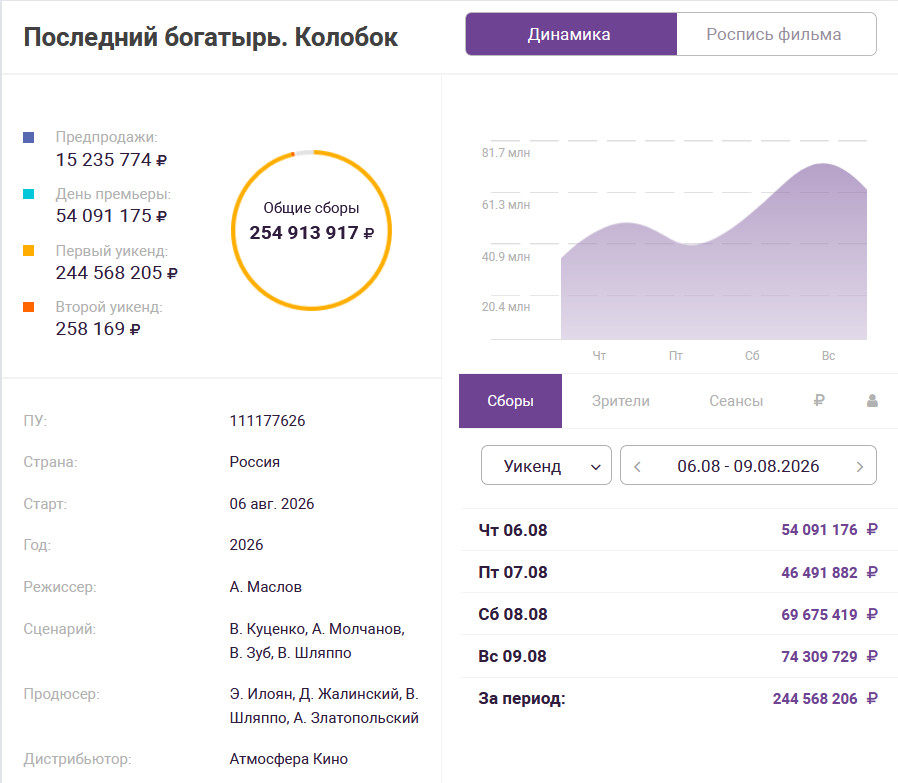Switch to the Зрители tab
This screenshot has height=783, width=898.
click(621, 401)
